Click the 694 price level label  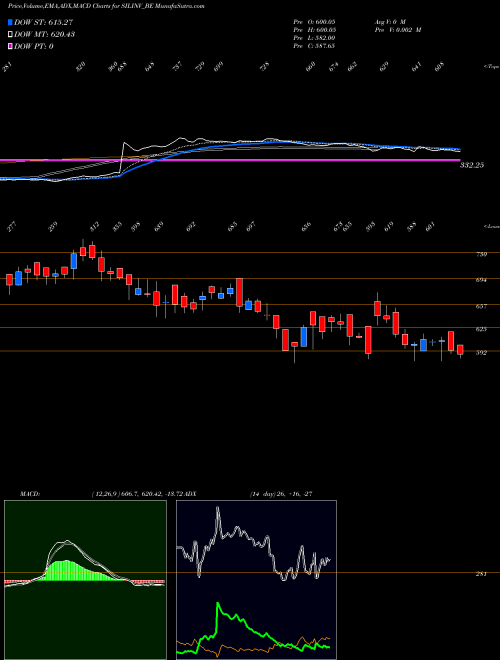tap(481, 280)
